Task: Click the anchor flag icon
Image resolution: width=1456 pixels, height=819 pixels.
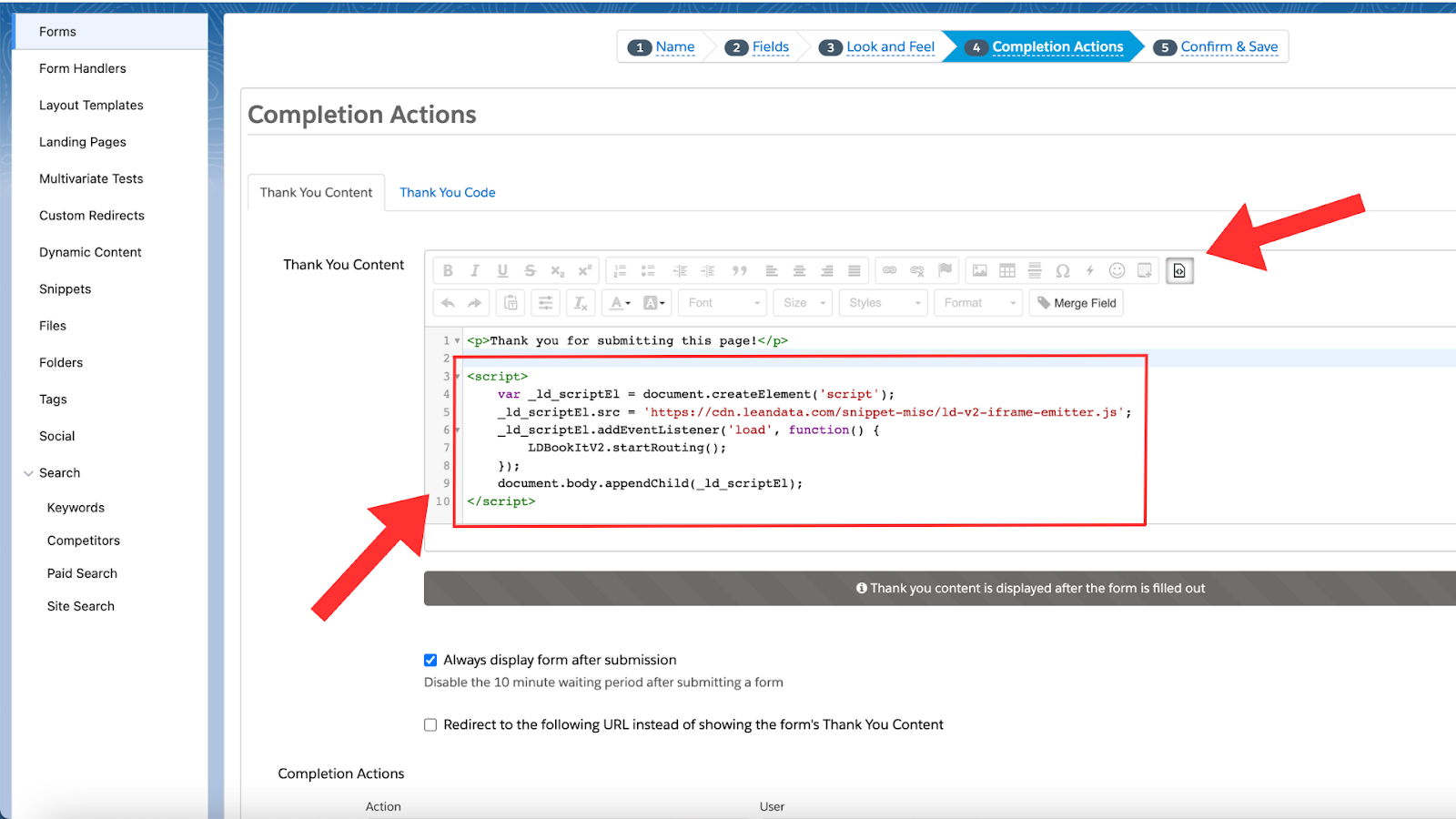Action: point(945,271)
